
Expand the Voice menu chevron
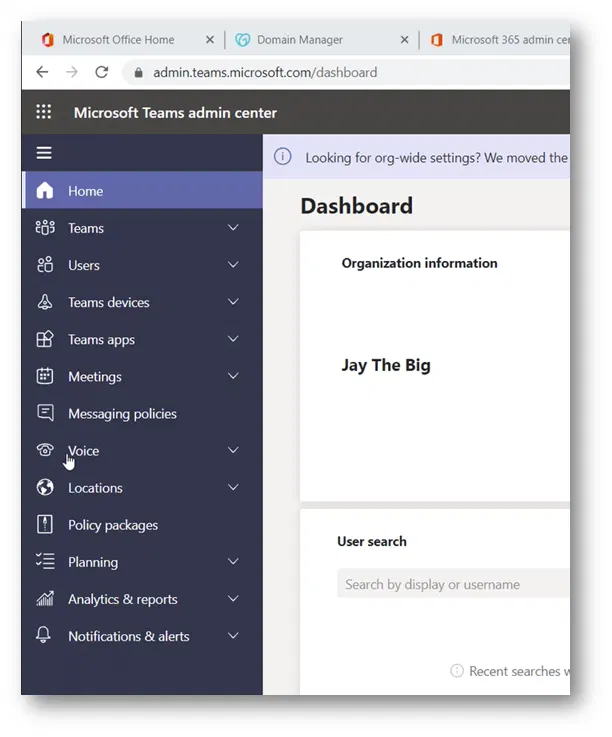coord(233,451)
